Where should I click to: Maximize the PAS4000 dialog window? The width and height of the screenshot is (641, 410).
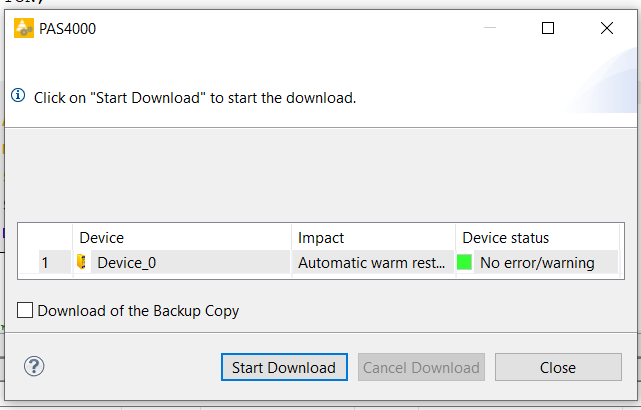tap(548, 28)
